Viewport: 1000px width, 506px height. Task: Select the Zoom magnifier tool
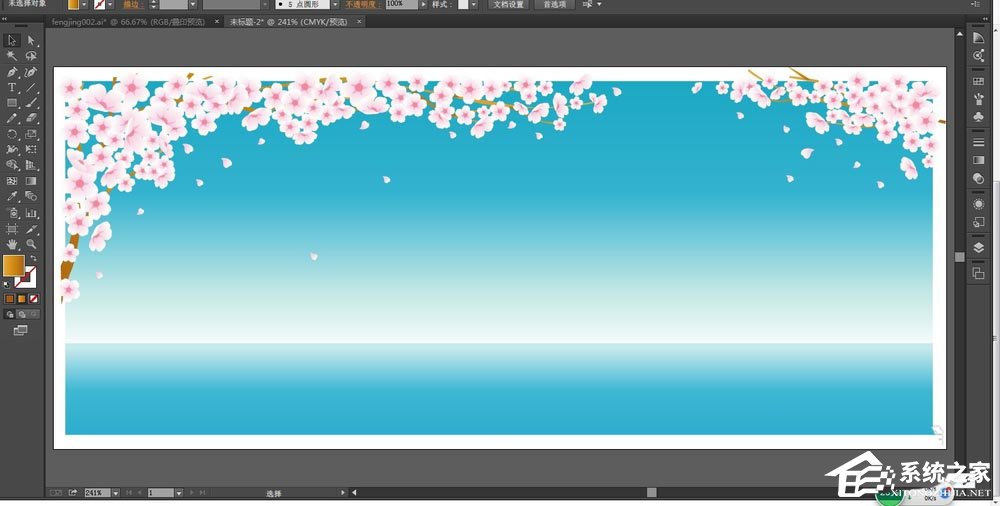31,244
